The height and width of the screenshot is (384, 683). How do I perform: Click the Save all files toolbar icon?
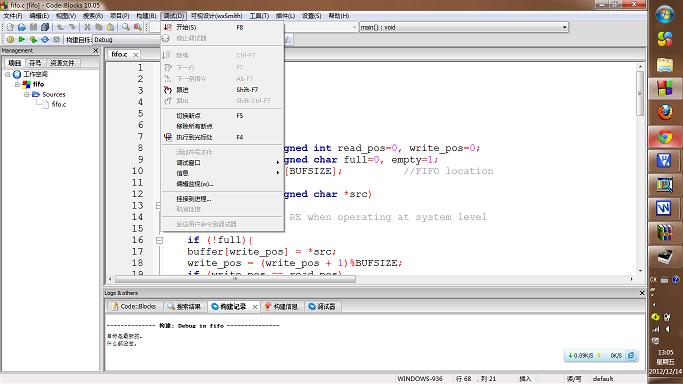(x=44, y=27)
